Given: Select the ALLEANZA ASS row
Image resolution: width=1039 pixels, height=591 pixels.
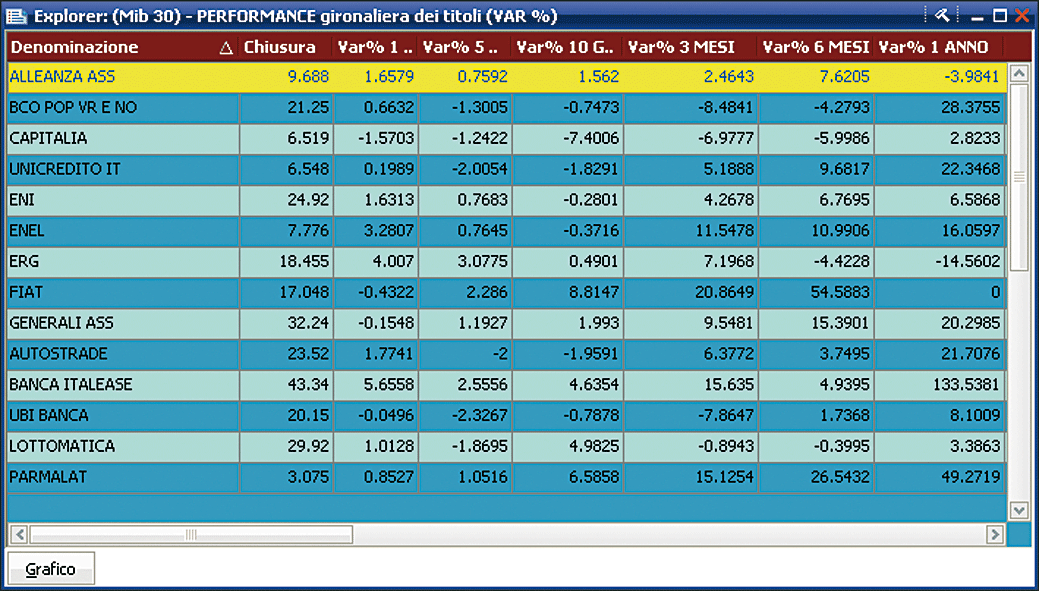Looking at the screenshot, I should [x=507, y=77].
